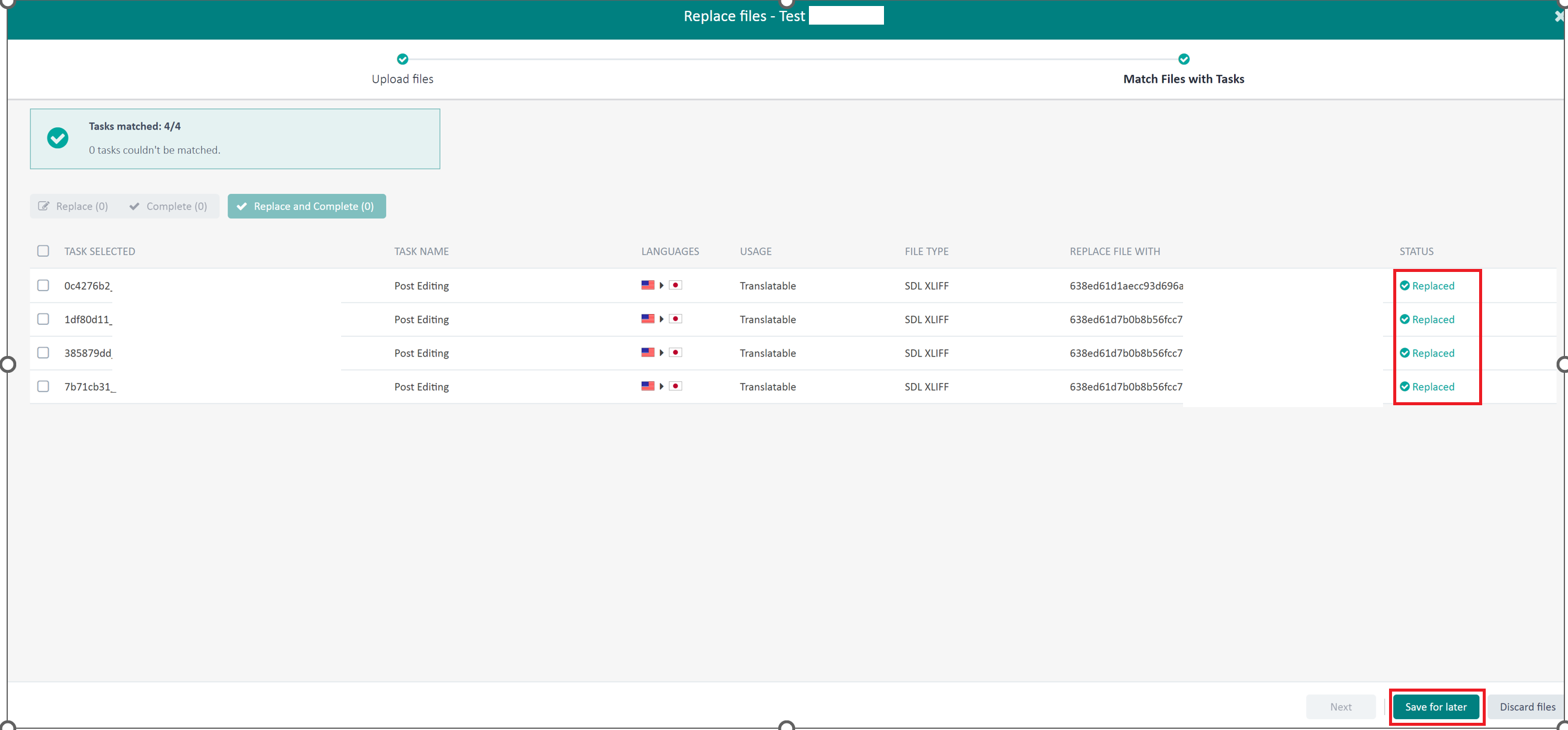Click the Japan flag in row 7b71cb31
Viewport: 1568px width, 730px height.
(x=675, y=386)
